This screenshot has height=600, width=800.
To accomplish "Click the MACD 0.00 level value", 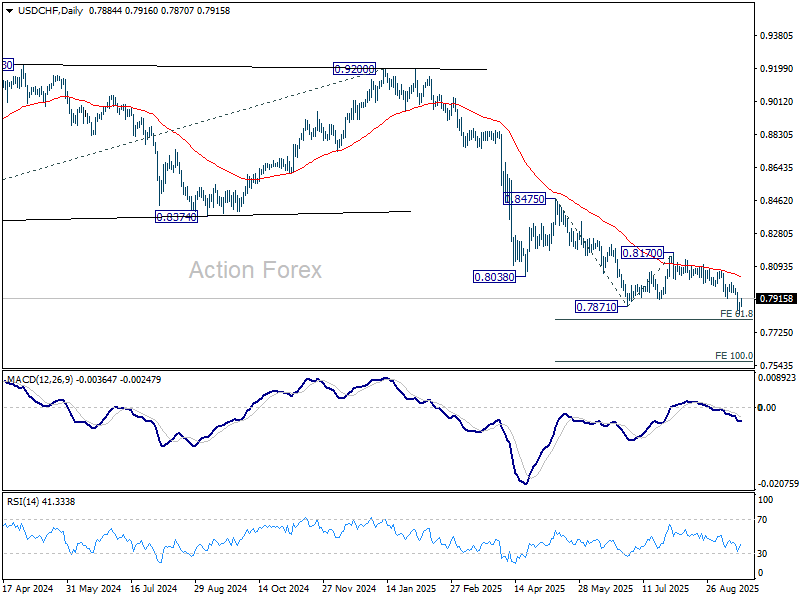I will coord(767,407).
